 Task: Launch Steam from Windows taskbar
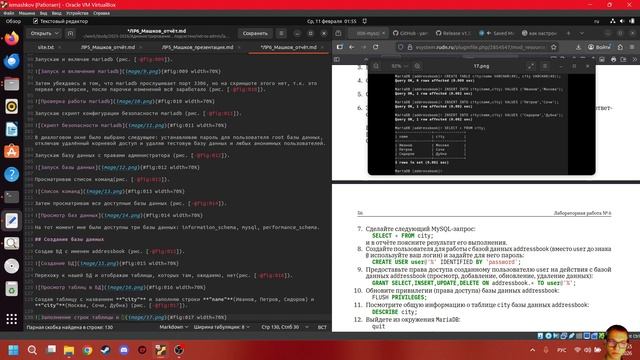(x=106, y=350)
